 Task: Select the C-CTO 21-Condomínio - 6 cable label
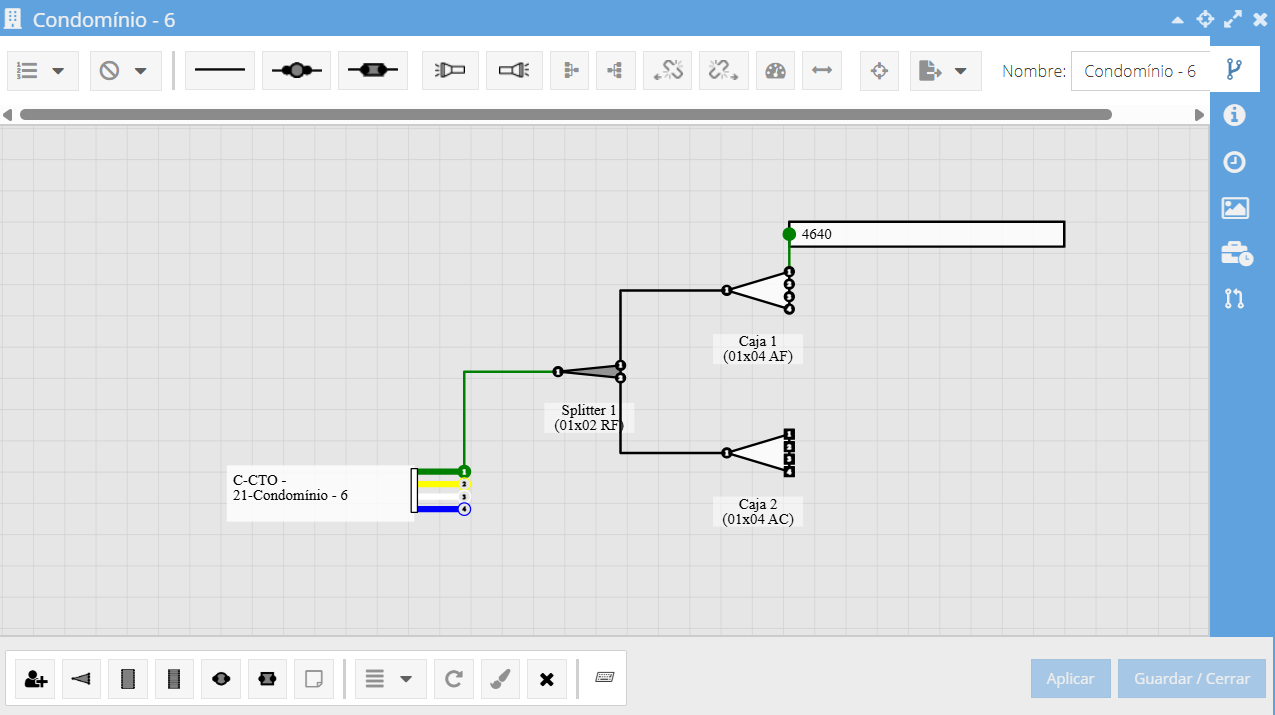320,493
